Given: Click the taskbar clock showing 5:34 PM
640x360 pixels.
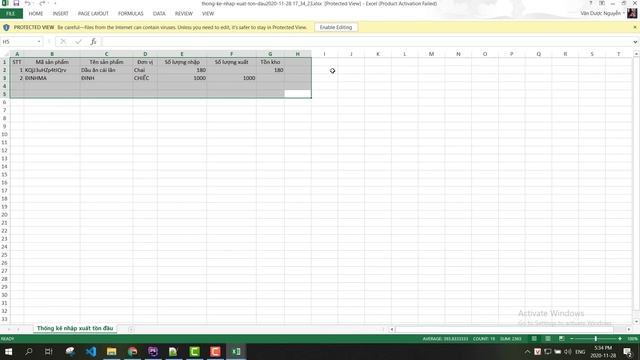Looking at the screenshot, I should pyautogui.click(x=603, y=351).
